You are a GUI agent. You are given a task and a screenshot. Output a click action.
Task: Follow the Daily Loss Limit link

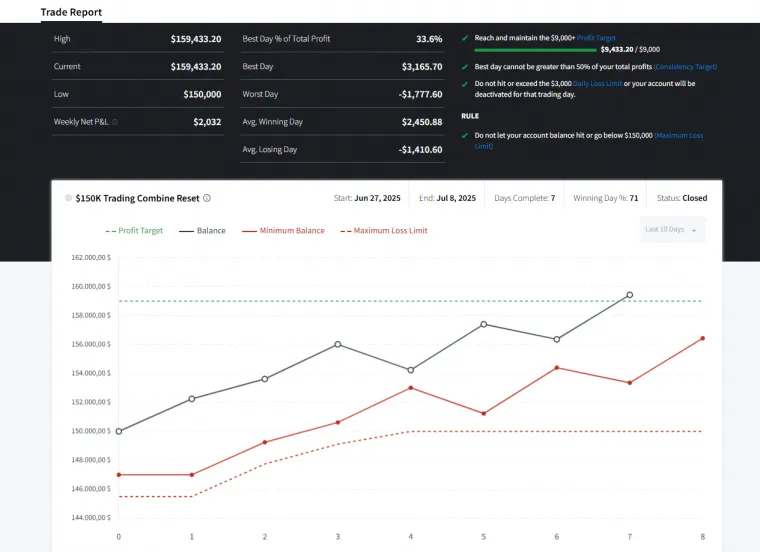[x=597, y=84]
